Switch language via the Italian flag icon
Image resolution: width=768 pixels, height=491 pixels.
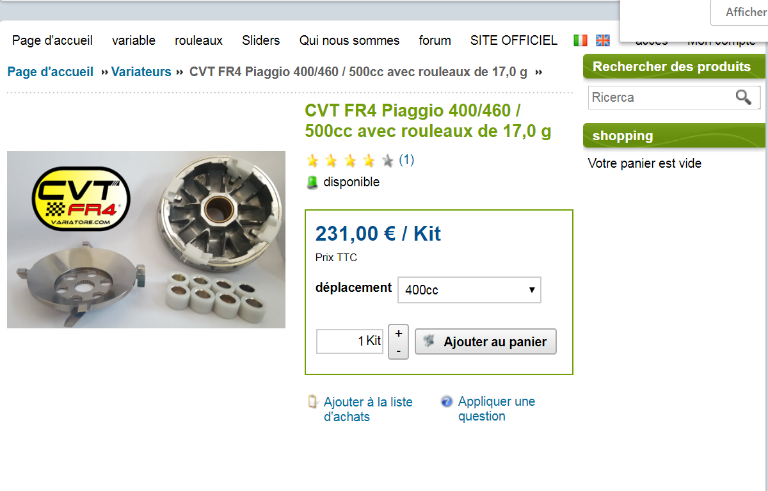tap(580, 40)
